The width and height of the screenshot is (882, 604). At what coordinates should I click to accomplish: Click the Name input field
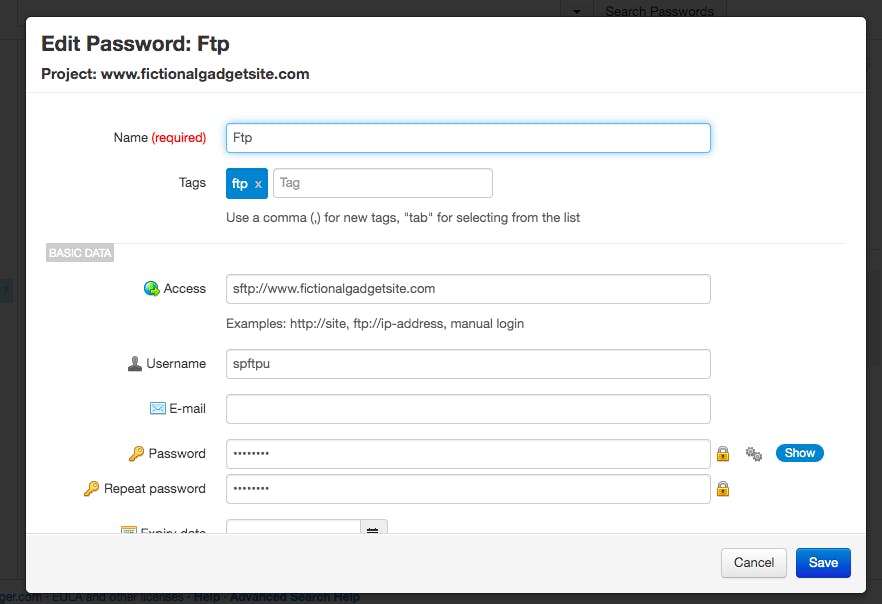(x=468, y=138)
